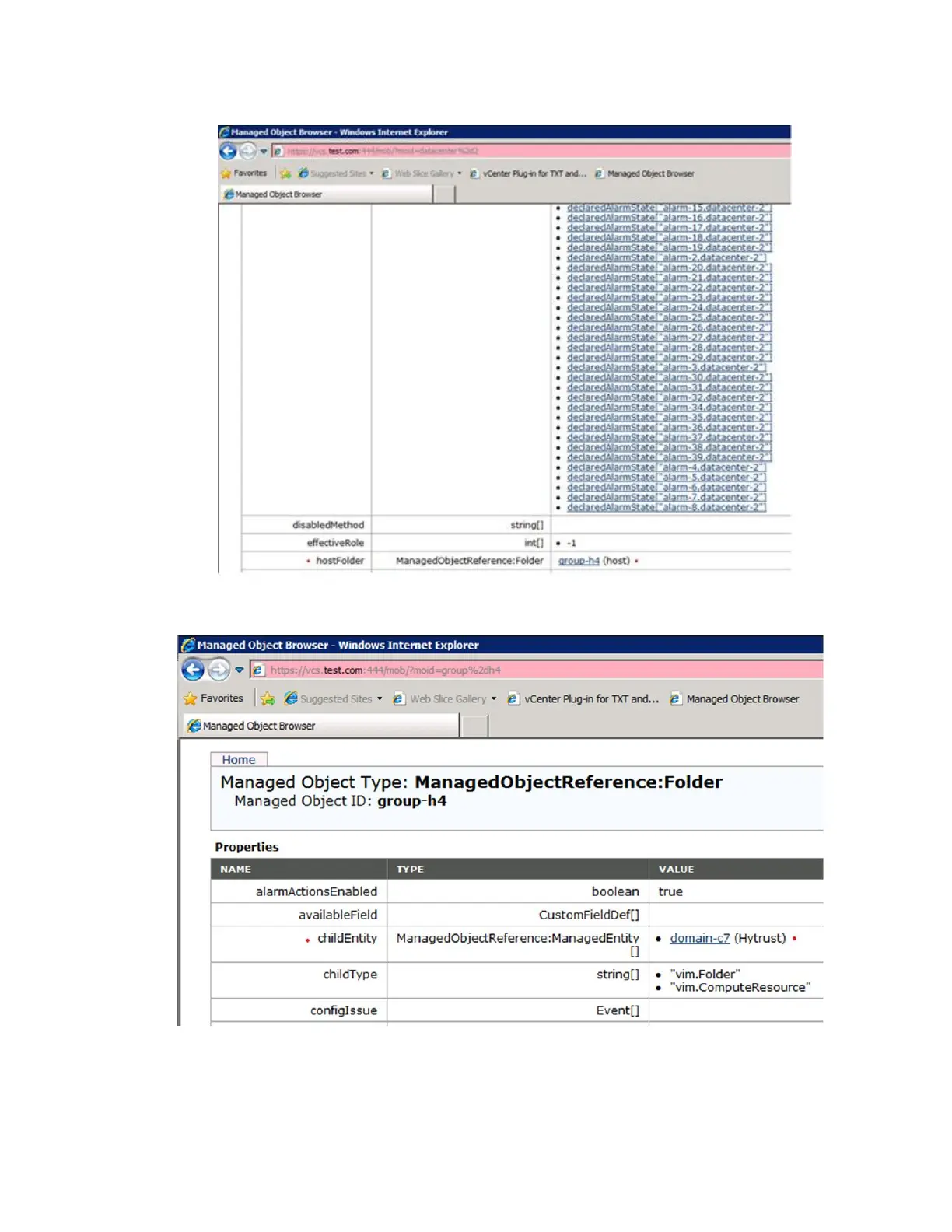Select childType property name

pyautogui.click(x=350, y=975)
